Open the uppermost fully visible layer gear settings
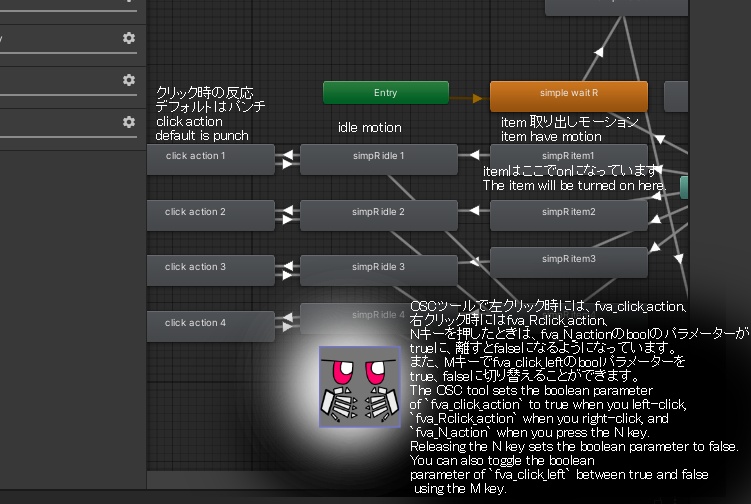The image size is (751, 504). (x=128, y=38)
